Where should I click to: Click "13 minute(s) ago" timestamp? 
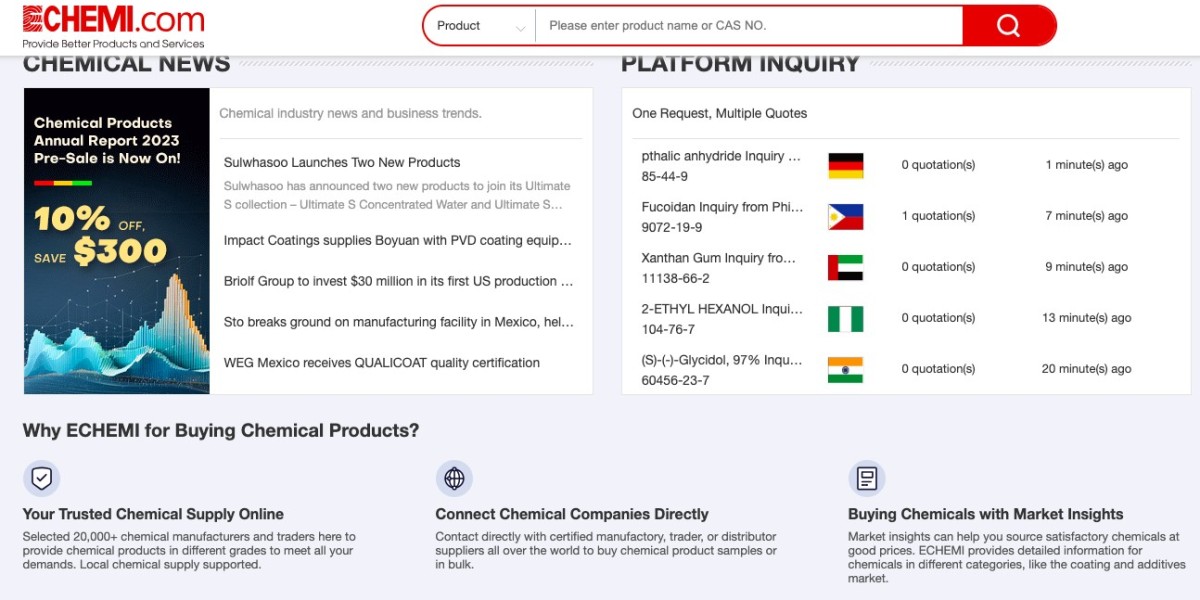click(1086, 318)
